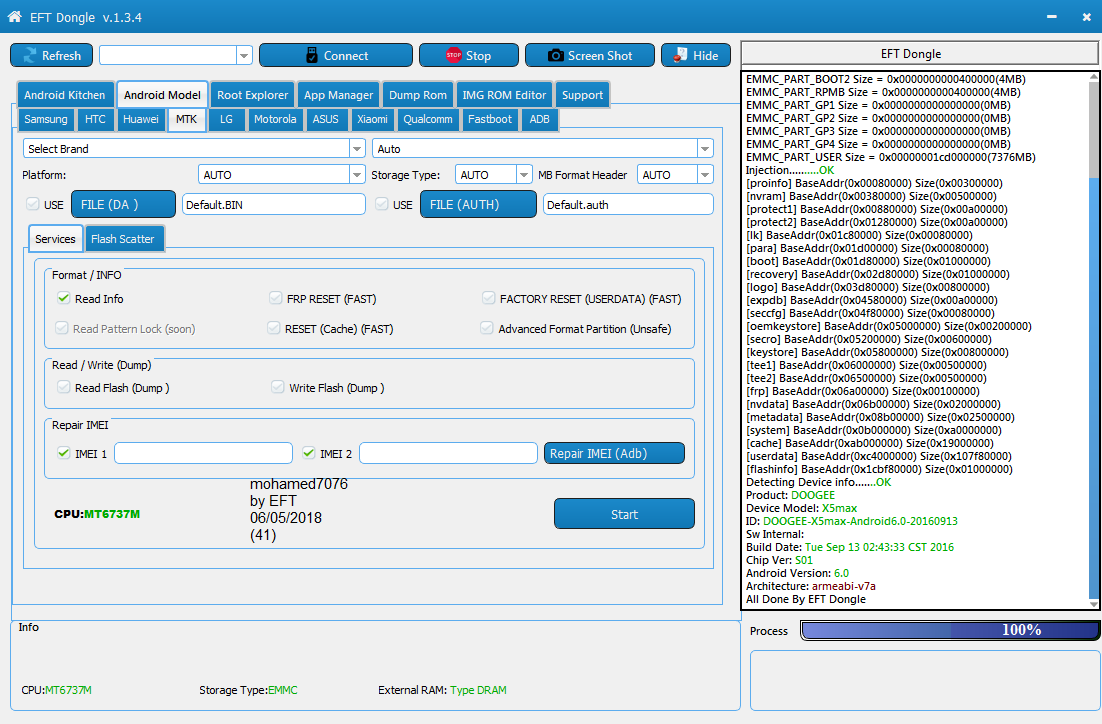Screen dimensions: 1102x724
Task: Click the Default.auth file field
Action: pyautogui.click(x=628, y=205)
